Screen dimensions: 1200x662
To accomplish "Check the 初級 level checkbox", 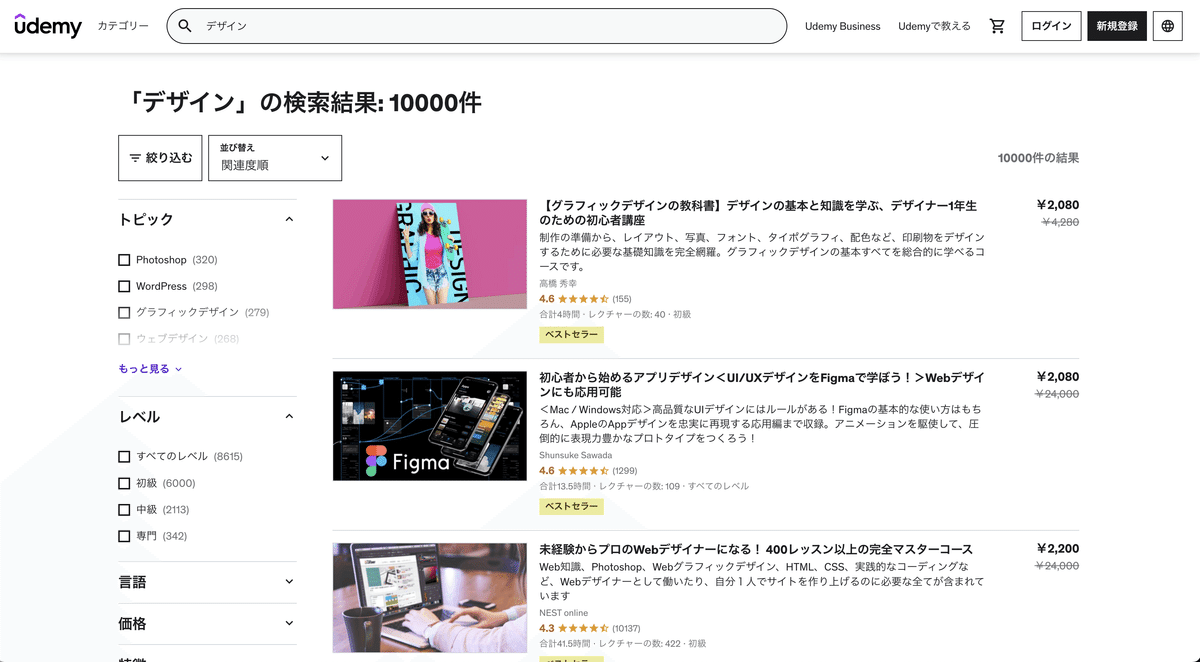I will 124,483.
